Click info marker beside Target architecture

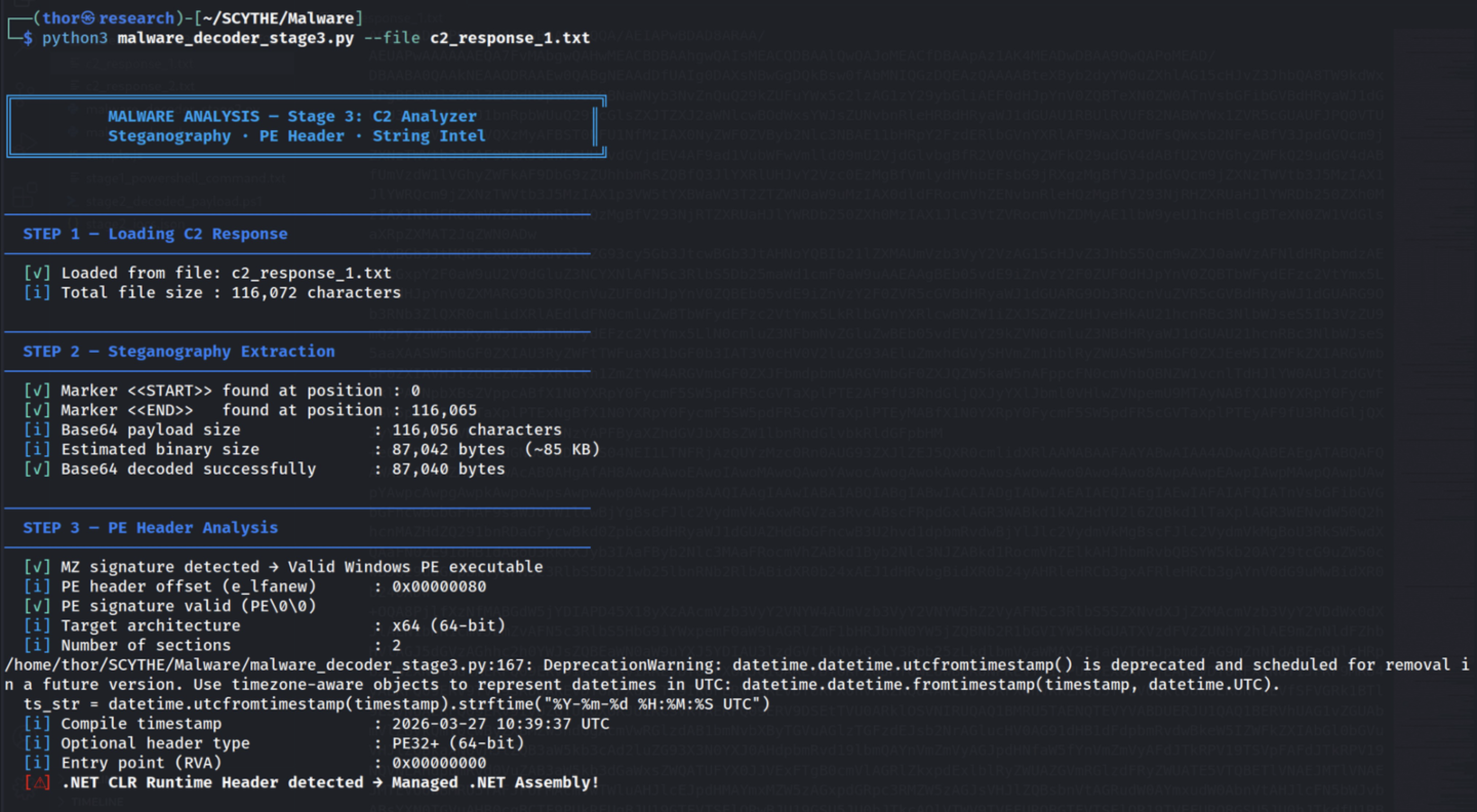click(37, 626)
